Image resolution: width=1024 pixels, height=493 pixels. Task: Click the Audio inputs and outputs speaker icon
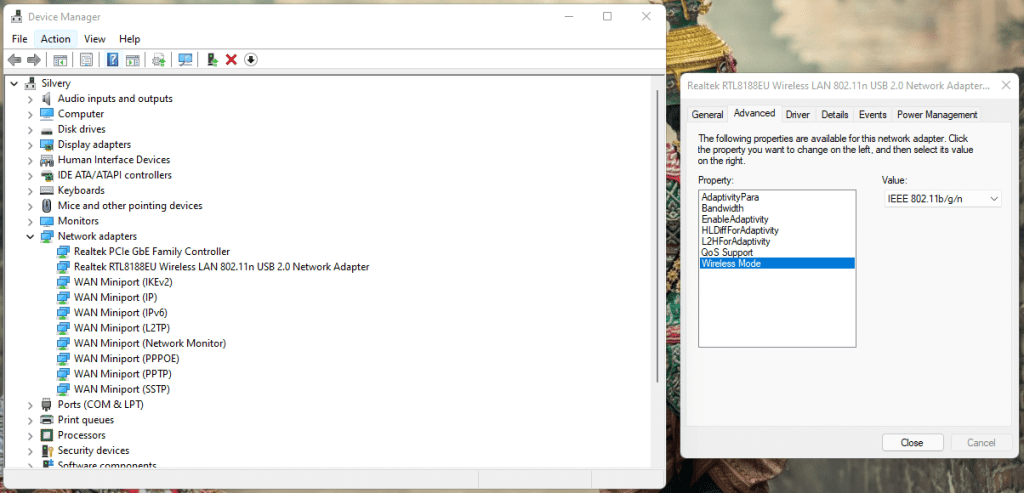(x=46, y=99)
